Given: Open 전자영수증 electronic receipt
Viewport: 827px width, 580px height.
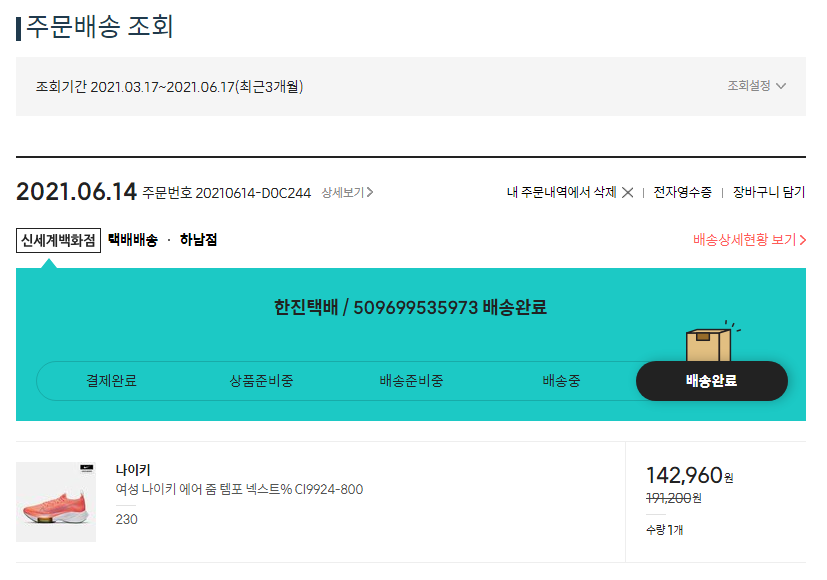Looking at the screenshot, I should pos(682,192).
